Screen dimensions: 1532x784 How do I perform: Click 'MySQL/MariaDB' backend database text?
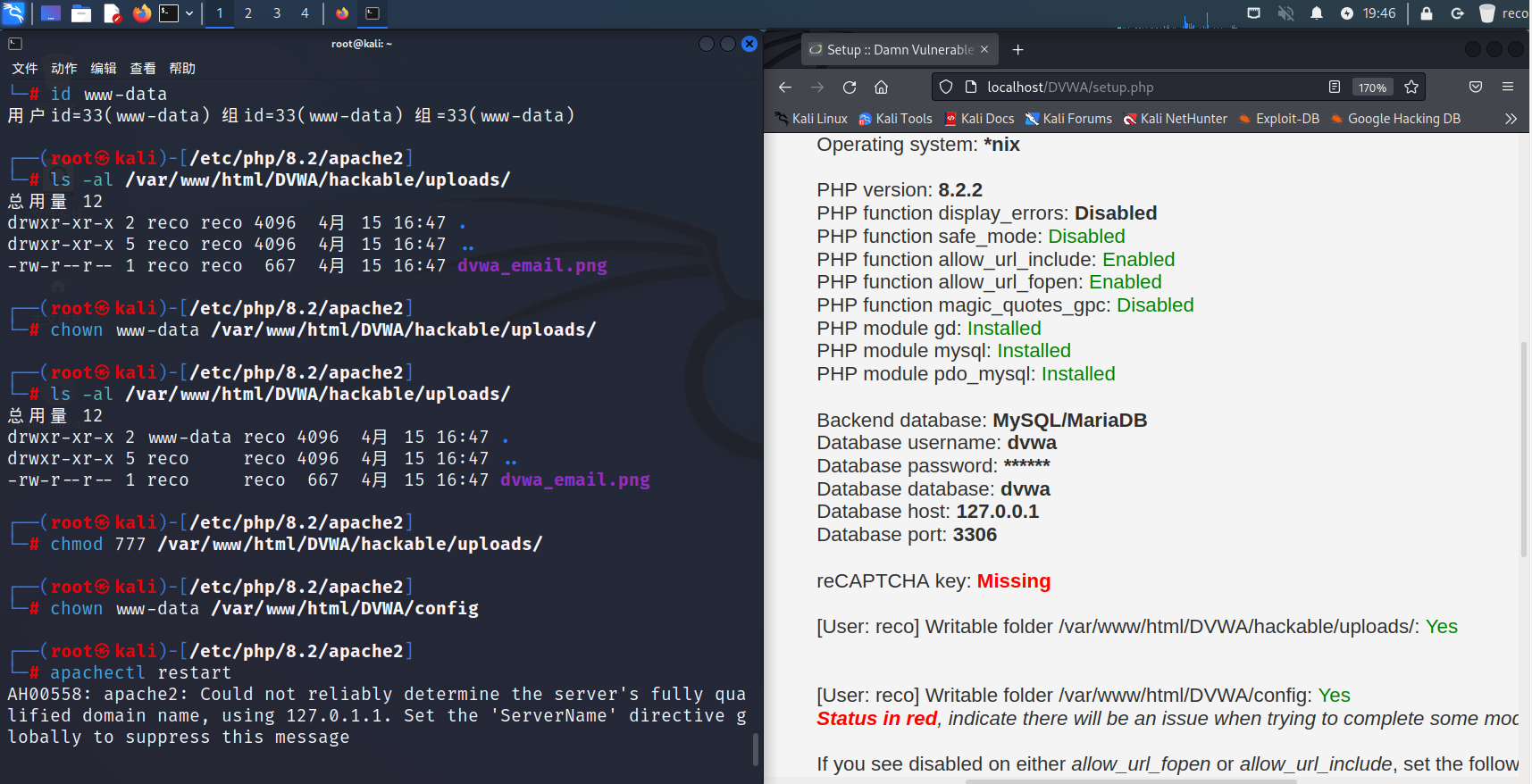click(x=1070, y=421)
